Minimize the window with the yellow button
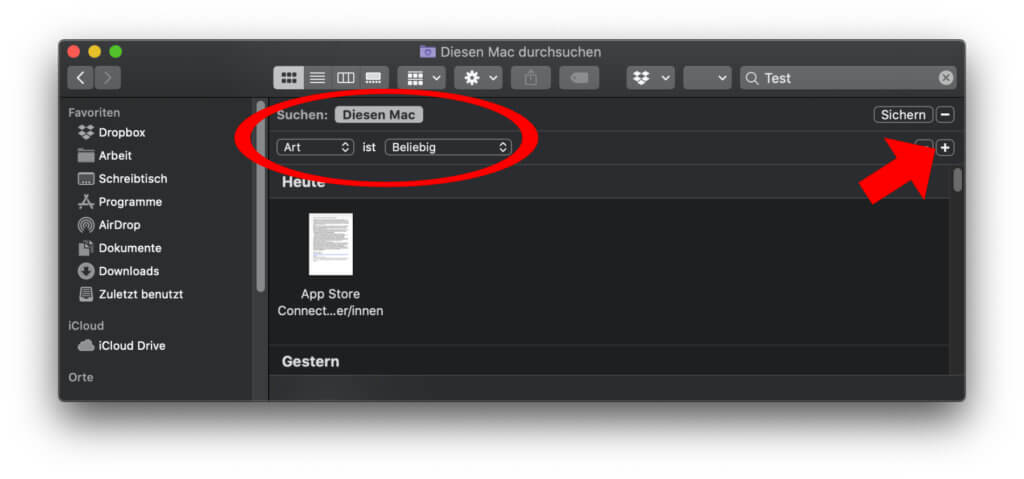The width and height of the screenshot is (1024, 479). tap(95, 52)
